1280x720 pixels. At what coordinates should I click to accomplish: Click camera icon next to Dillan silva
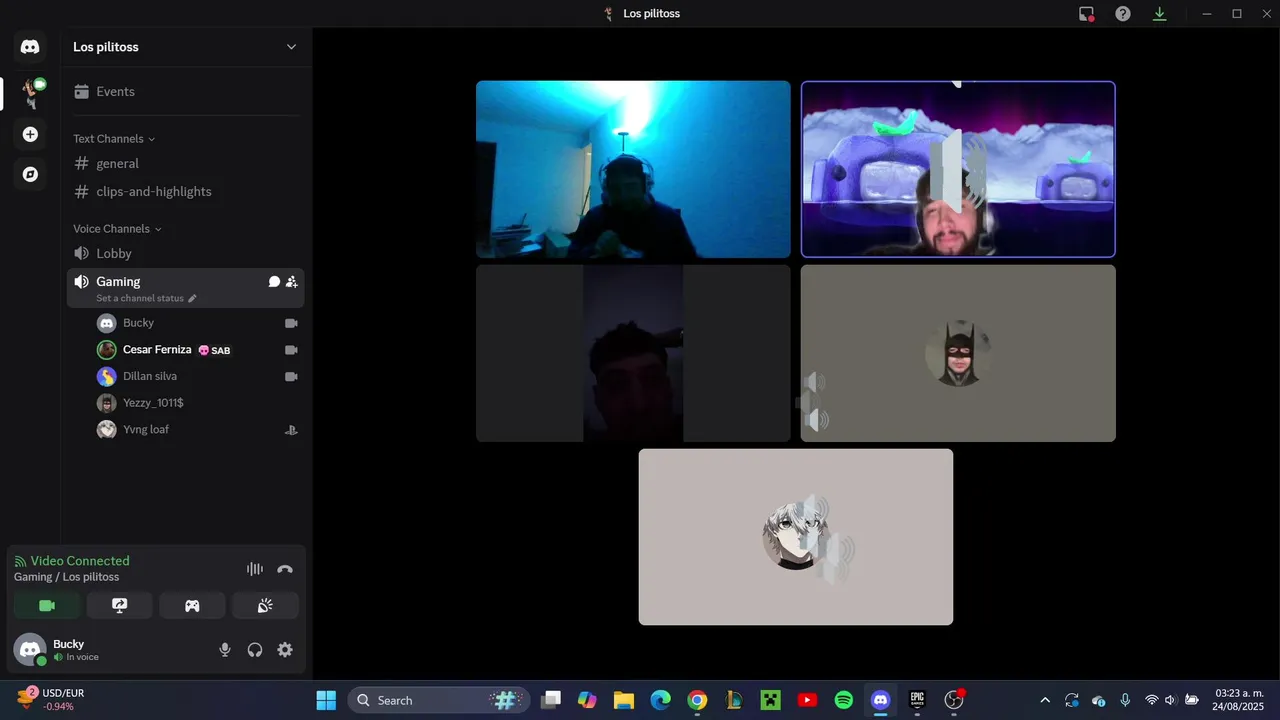click(291, 377)
